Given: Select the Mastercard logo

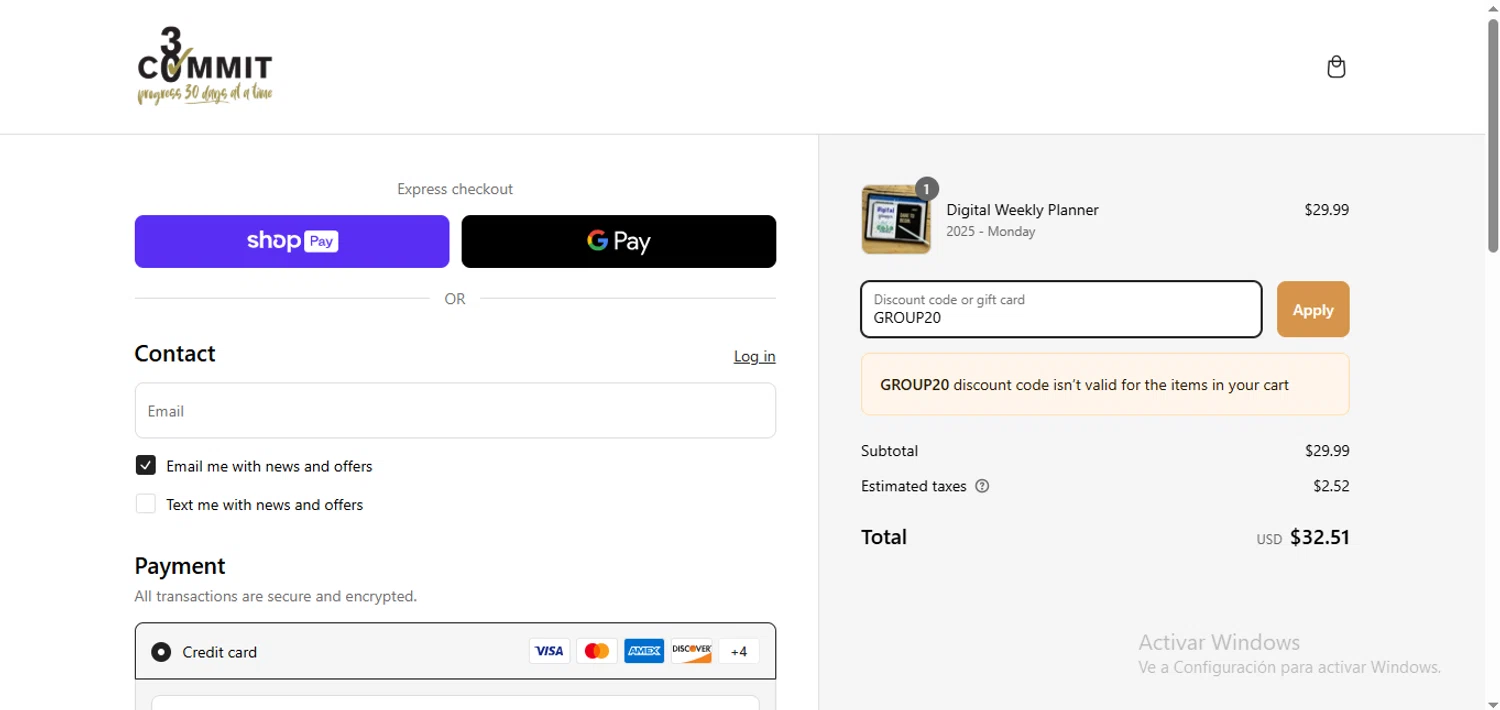Looking at the screenshot, I should click(597, 652).
